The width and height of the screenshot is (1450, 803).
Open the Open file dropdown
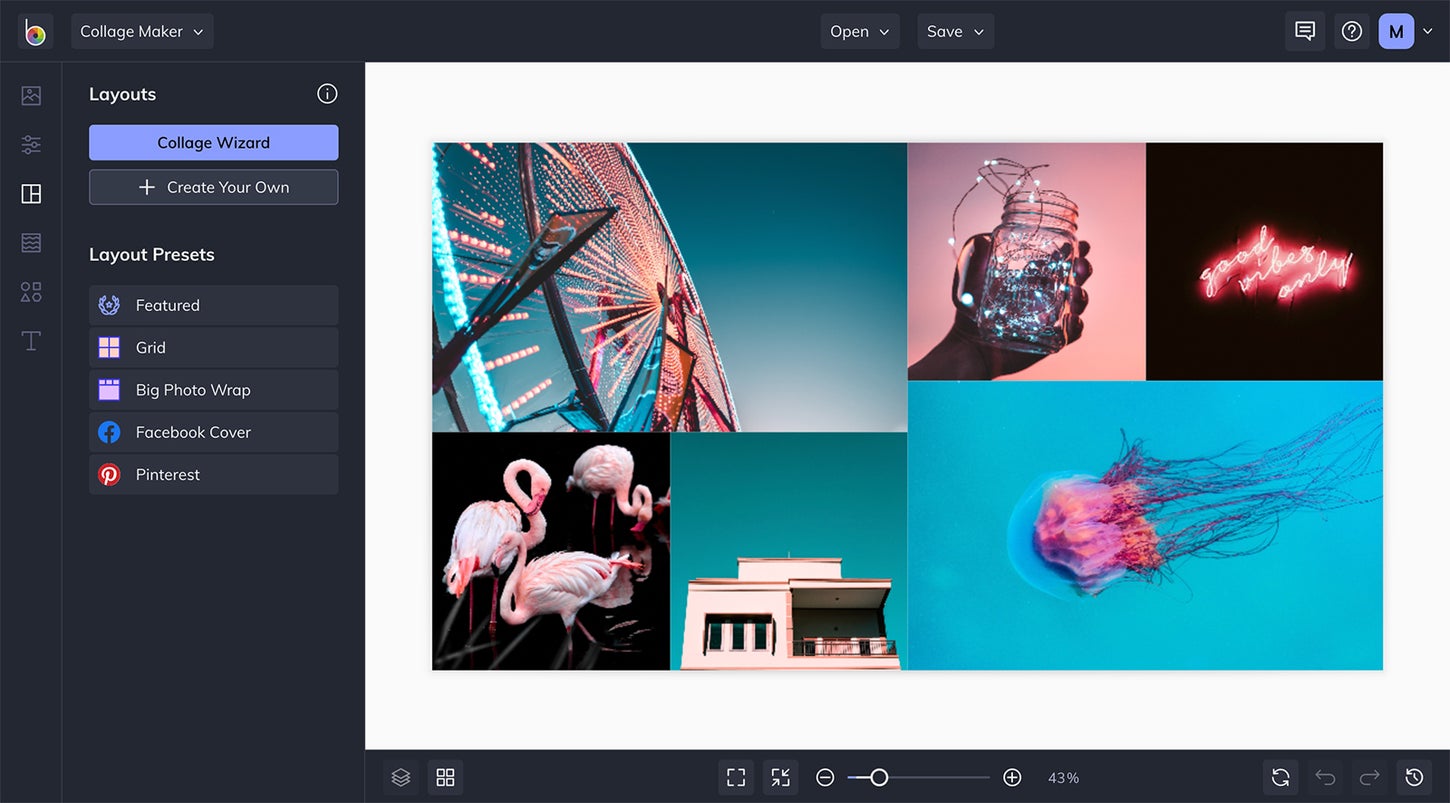pyautogui.click(x=860, y=31)
